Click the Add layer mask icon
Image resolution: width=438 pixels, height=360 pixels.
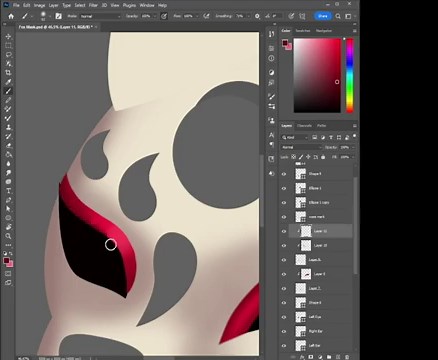[x=311, y=357]
